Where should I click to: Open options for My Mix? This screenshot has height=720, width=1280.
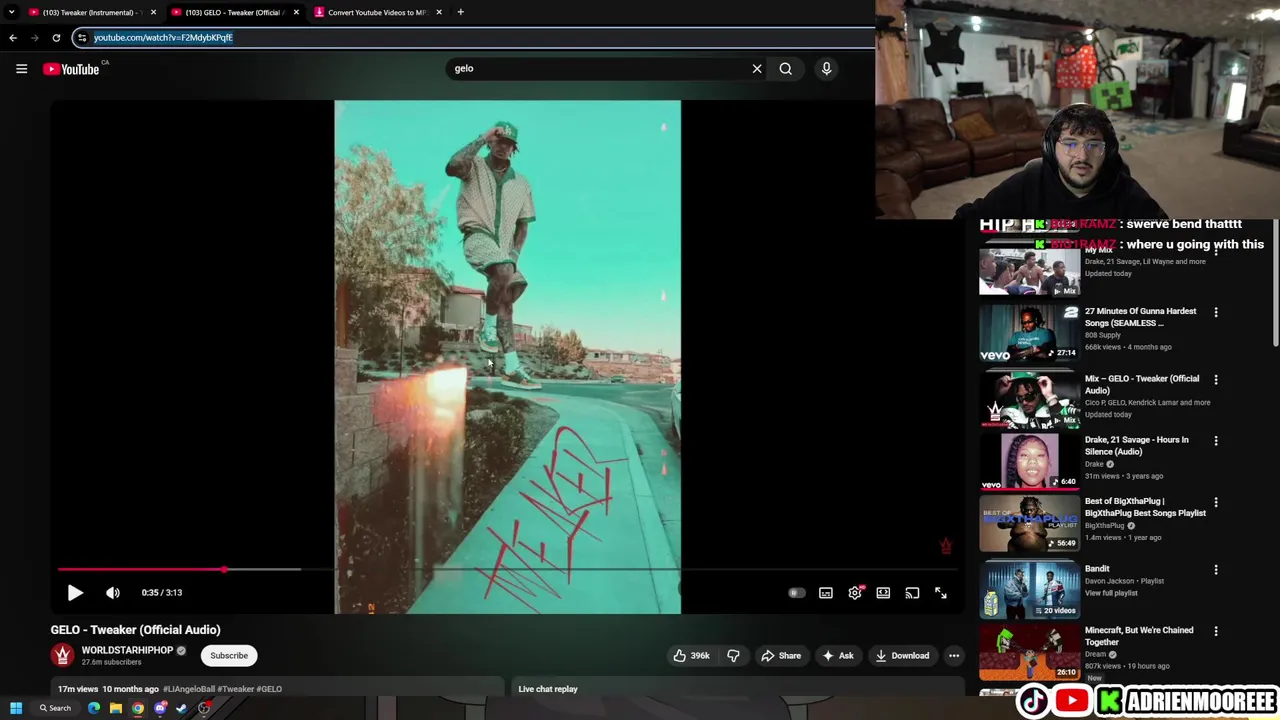point(1216,251)
